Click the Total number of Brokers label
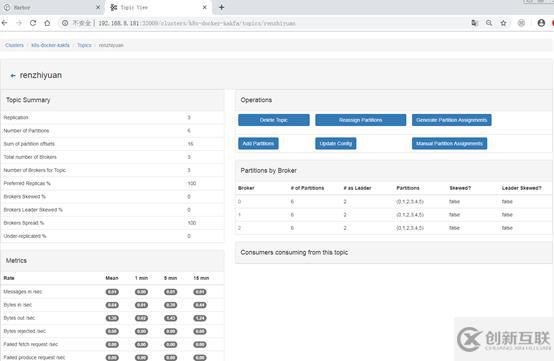 [x=30, y=157]
